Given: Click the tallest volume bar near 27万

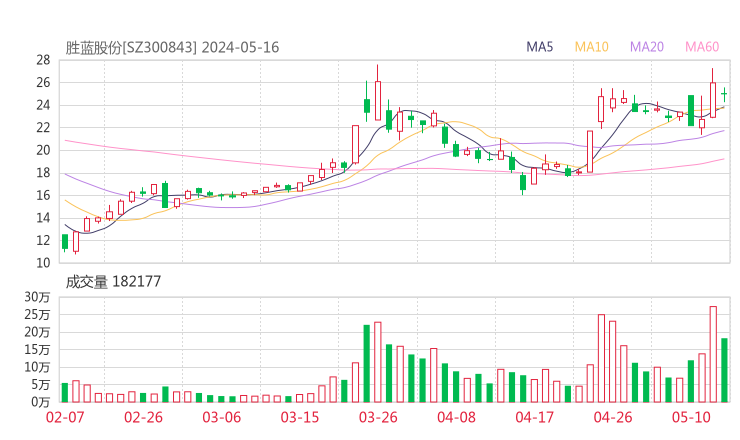Looking at the screenshot, I should coord(713,355).
